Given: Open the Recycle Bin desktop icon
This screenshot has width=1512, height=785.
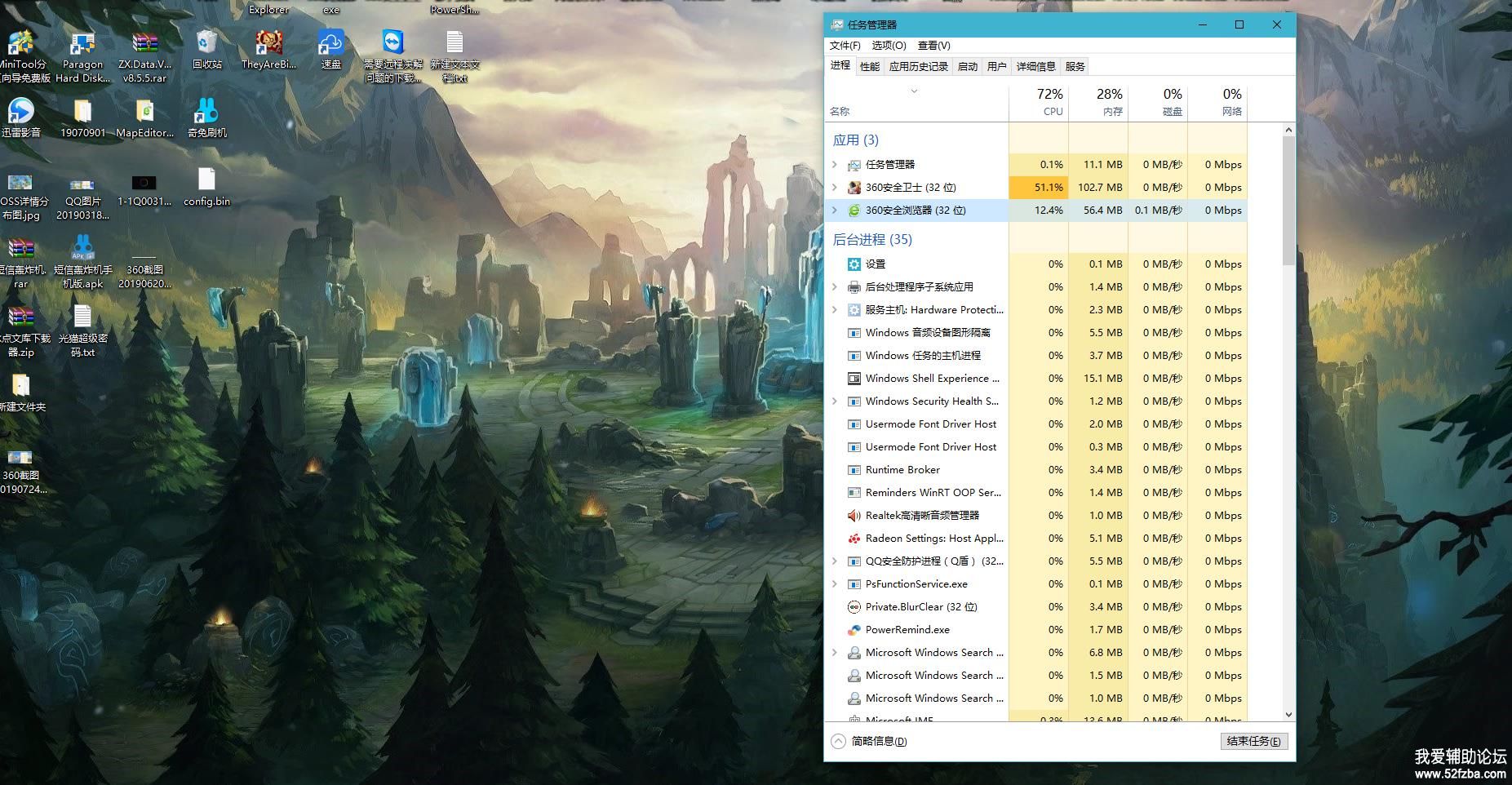Looking at the screenshot, I should (207, 49).
